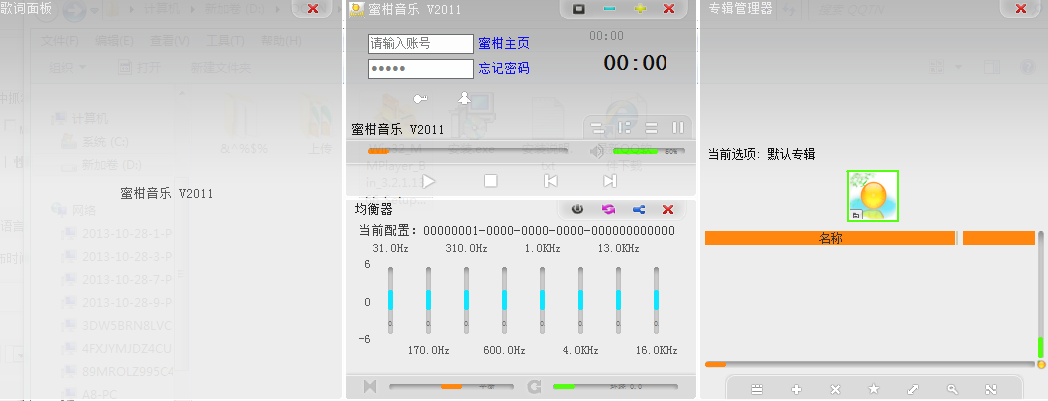Open 帮助(H) menu in background Explorer
The image size is (1048, 401).
281,41
